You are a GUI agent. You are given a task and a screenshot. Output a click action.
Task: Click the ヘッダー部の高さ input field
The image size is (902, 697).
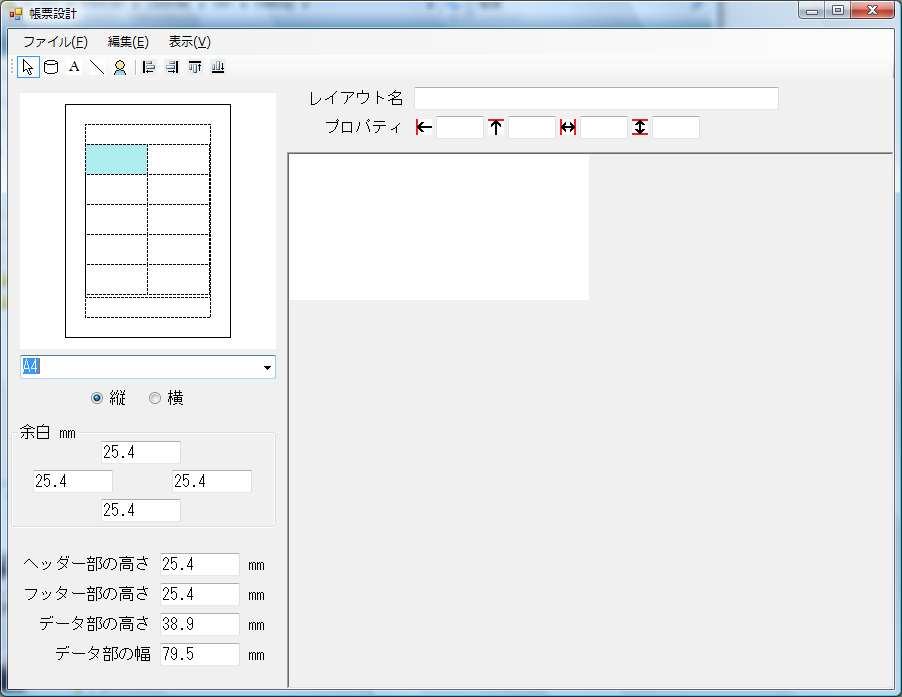200,565
